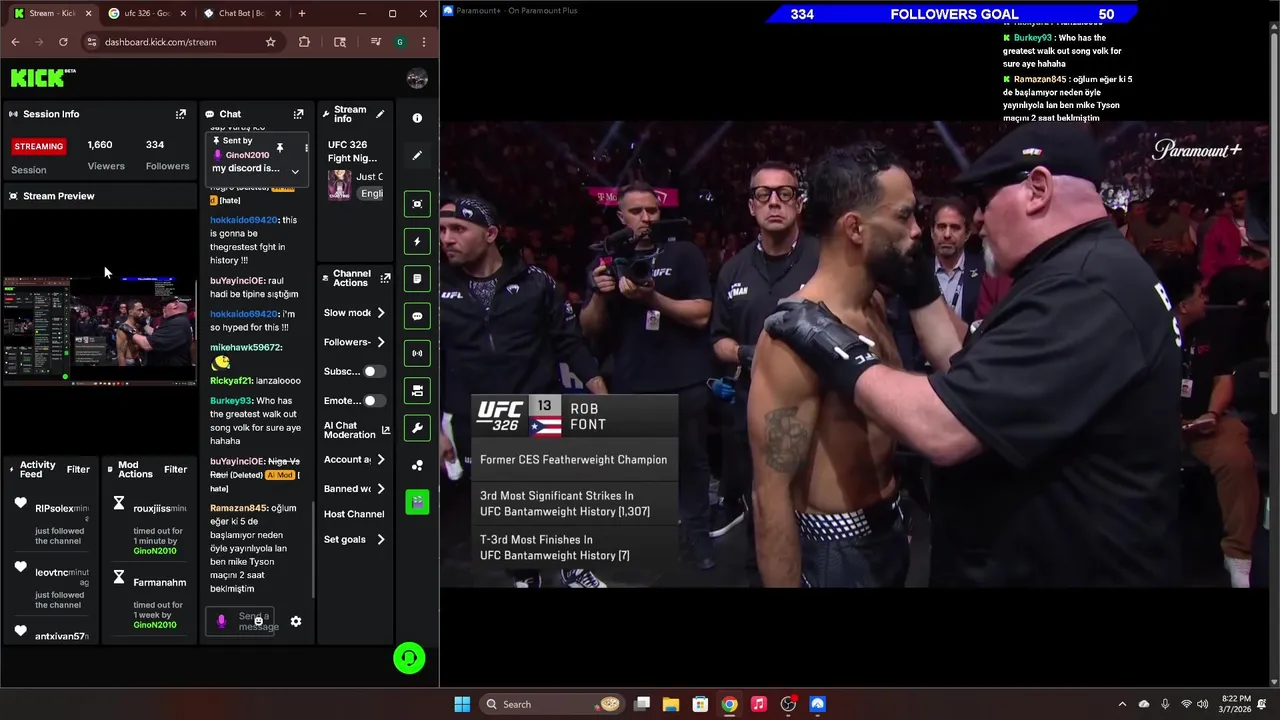Open Chrome extensions puzzle icon

(x=304, y=42)
